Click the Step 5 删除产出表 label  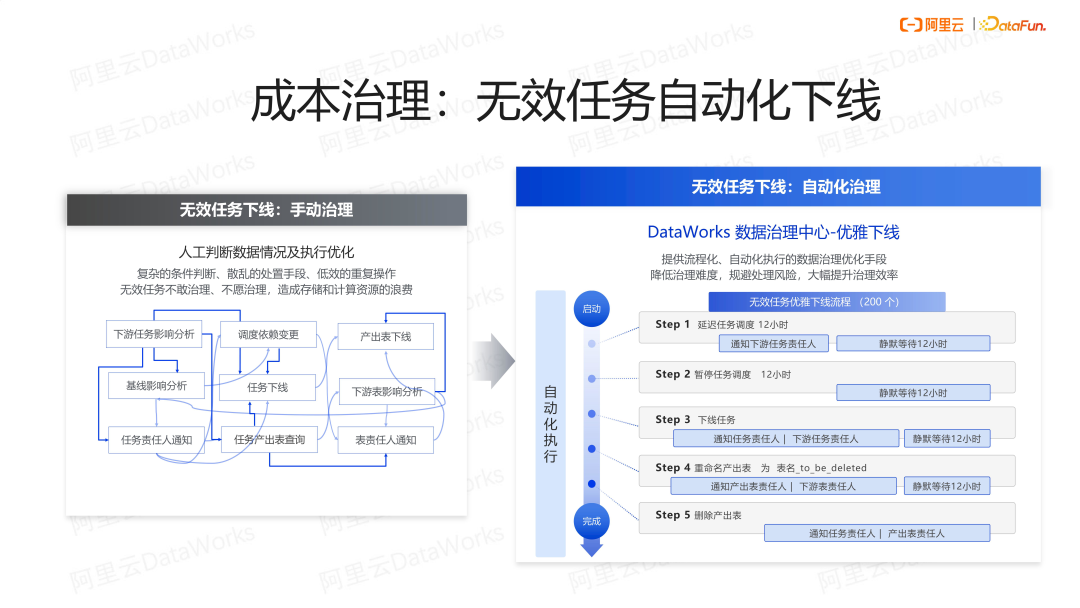698,515
